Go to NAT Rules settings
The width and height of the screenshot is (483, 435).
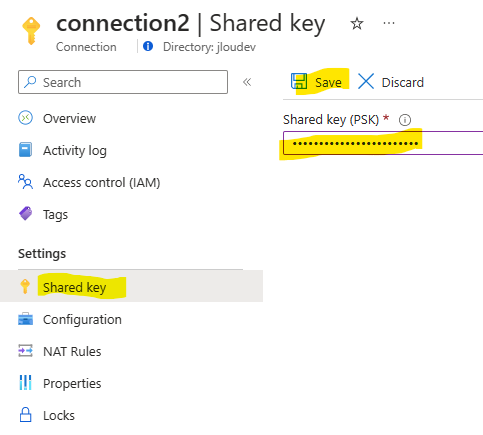click(x=72, y=351)
